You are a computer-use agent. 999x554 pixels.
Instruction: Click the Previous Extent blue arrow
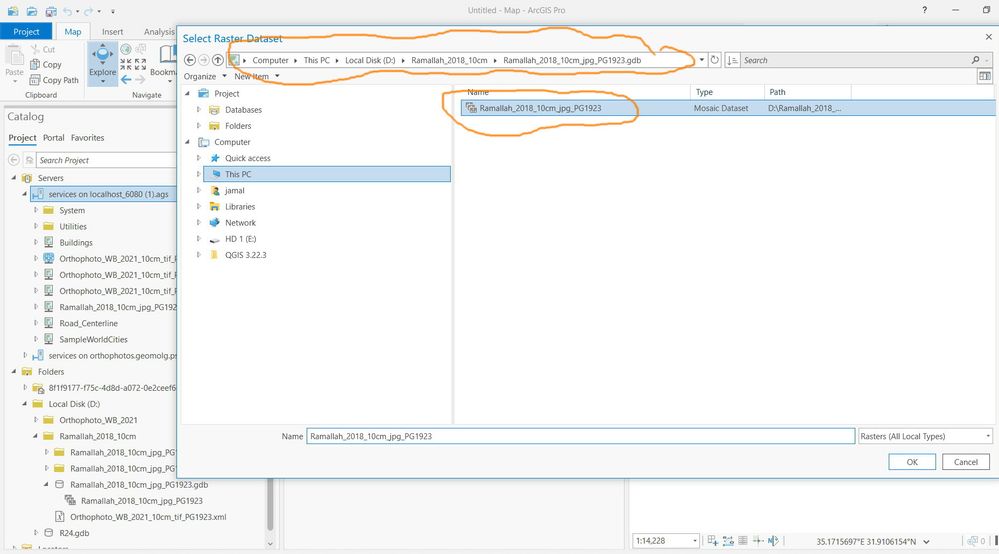pos(126,80)
